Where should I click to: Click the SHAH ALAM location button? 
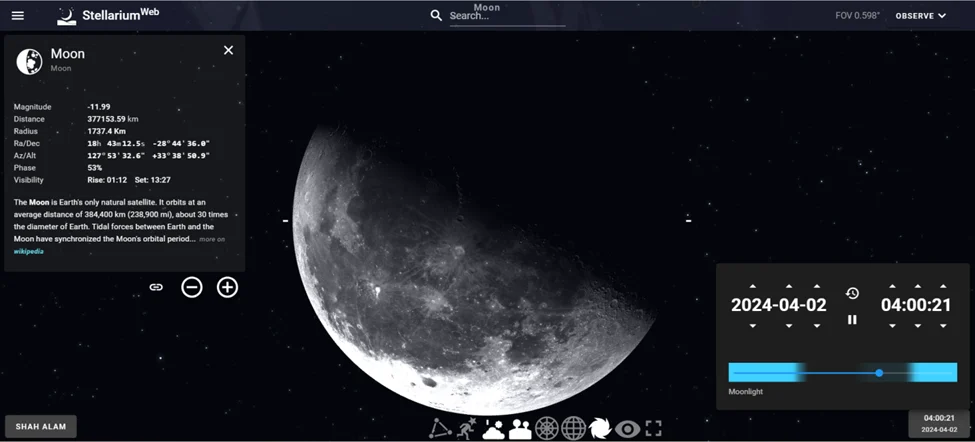tap(41, 426)
